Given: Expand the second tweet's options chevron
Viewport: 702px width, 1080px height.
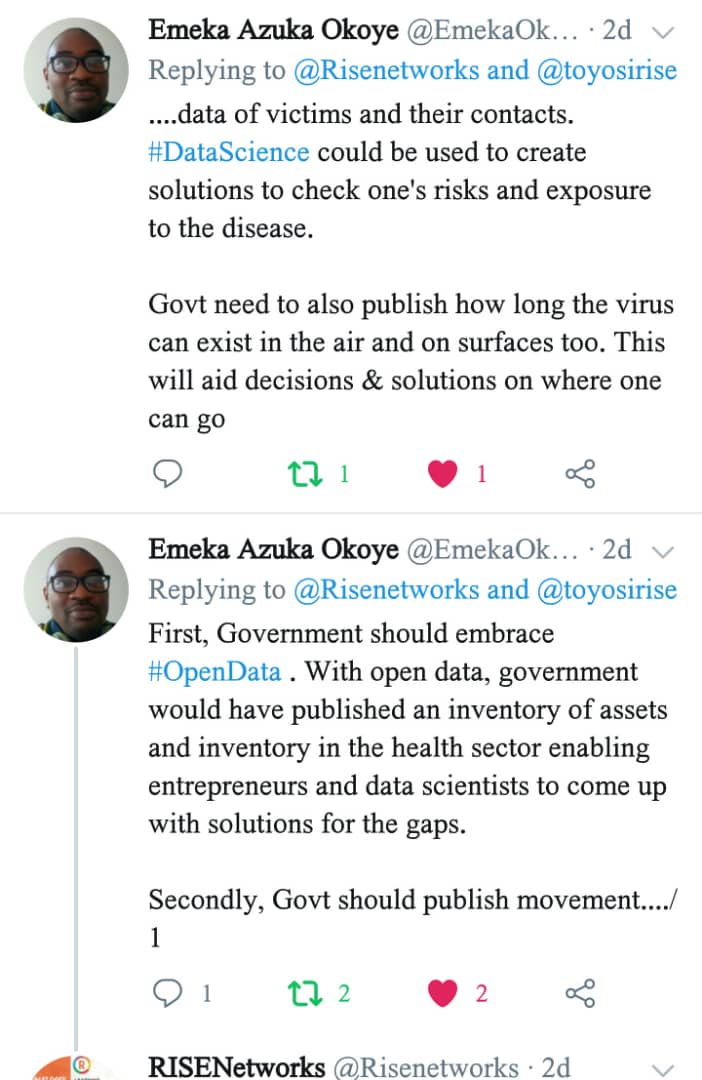Looking at the screenshot, I should point(662,551).
